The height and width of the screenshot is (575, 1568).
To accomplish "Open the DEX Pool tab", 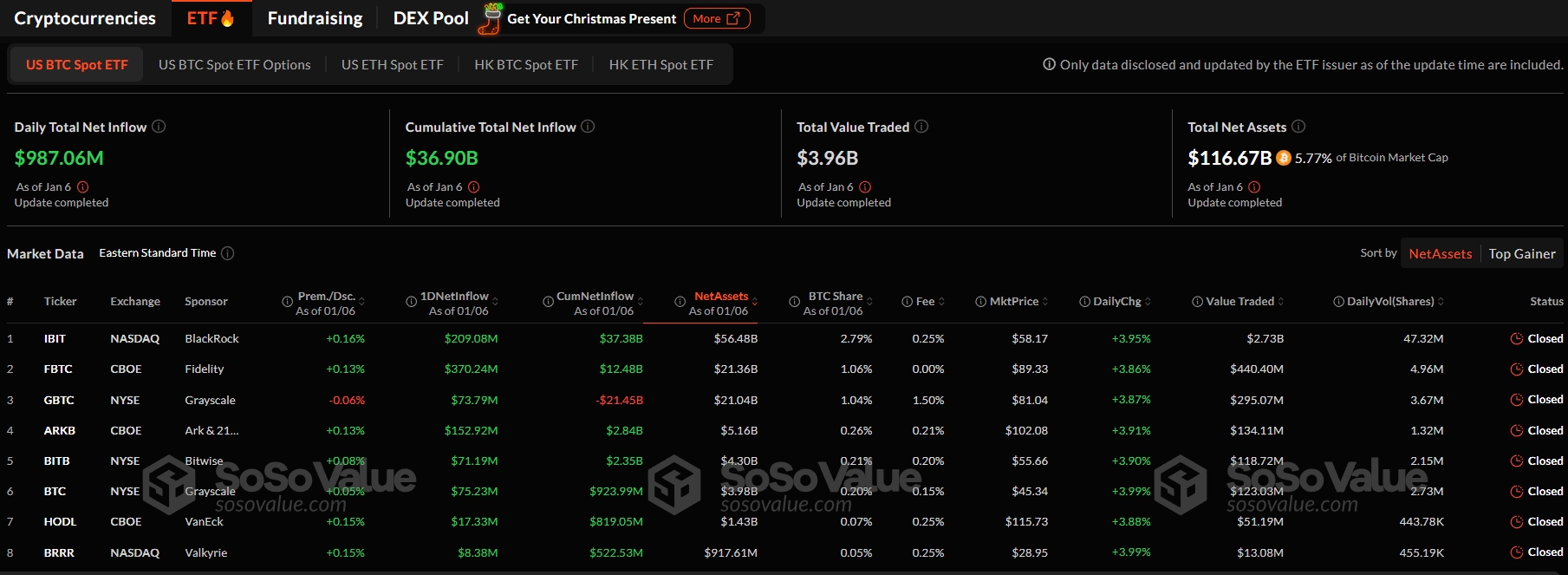I will (431, 18).
